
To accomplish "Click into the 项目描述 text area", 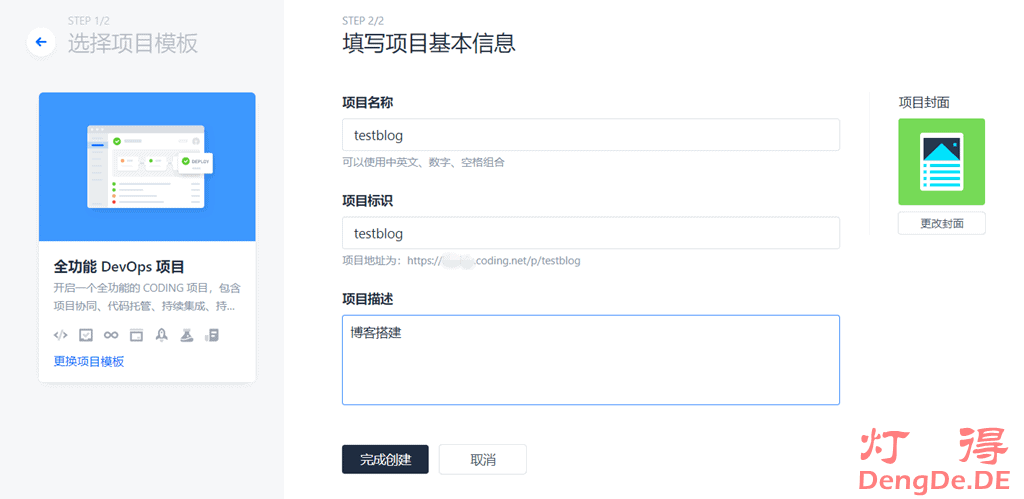I will click(590, 360).
